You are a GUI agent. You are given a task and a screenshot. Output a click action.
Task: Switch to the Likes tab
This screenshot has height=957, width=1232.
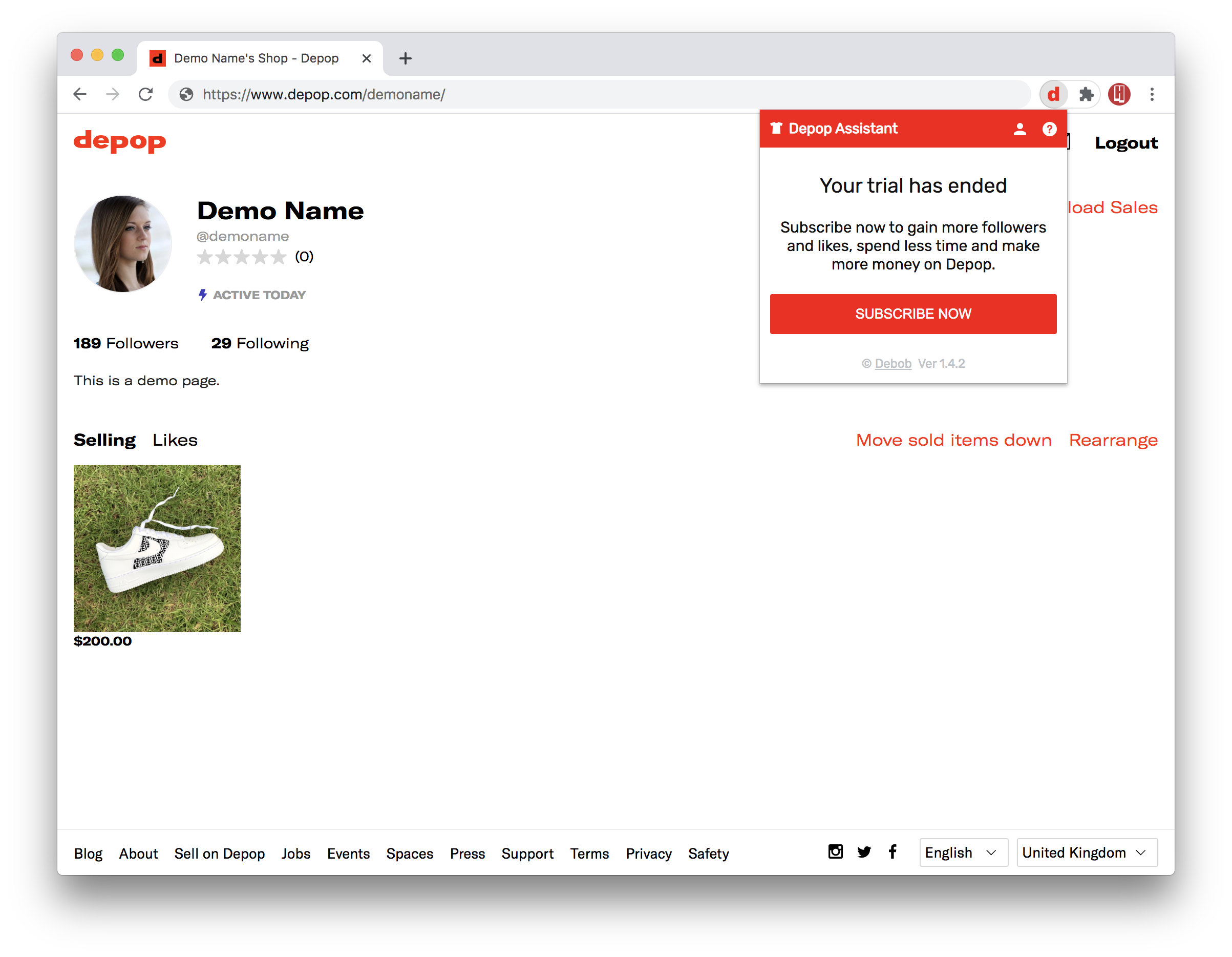pos(175,440)
